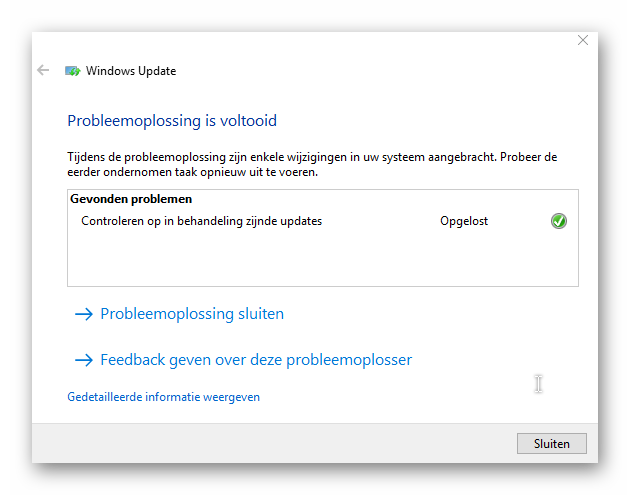630x495 pixels.
Task: Click arrow icon beside Feedback geven
Action: click(84, 360)
